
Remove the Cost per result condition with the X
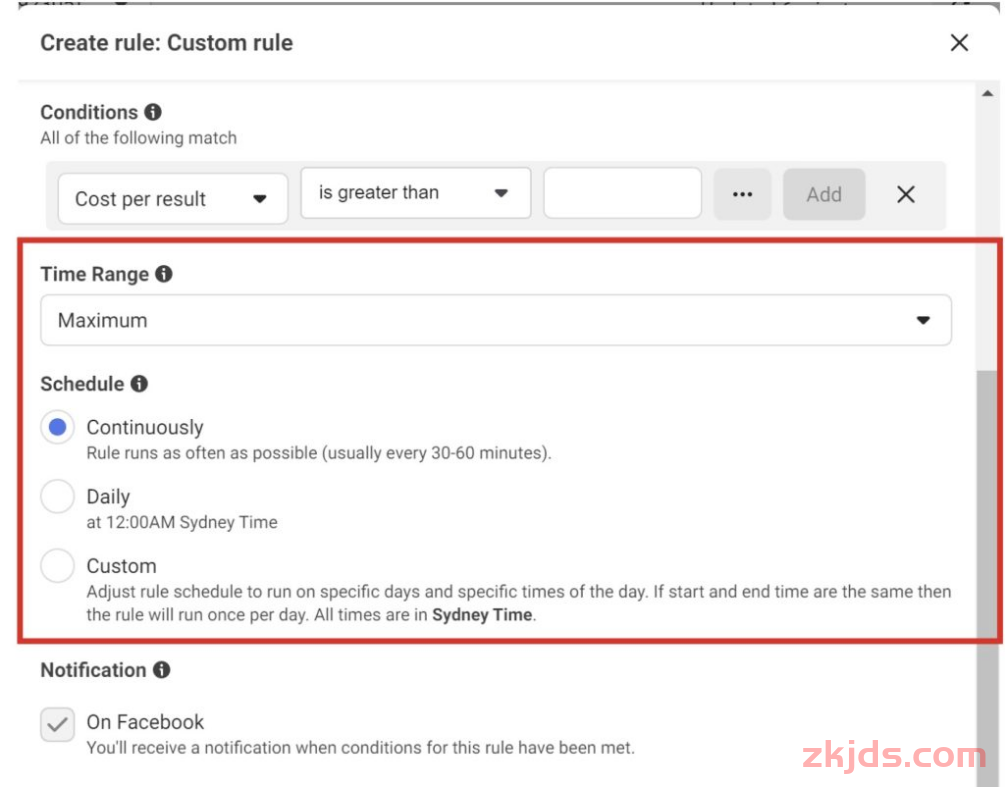pyautogui.click(x=906, y=194)
